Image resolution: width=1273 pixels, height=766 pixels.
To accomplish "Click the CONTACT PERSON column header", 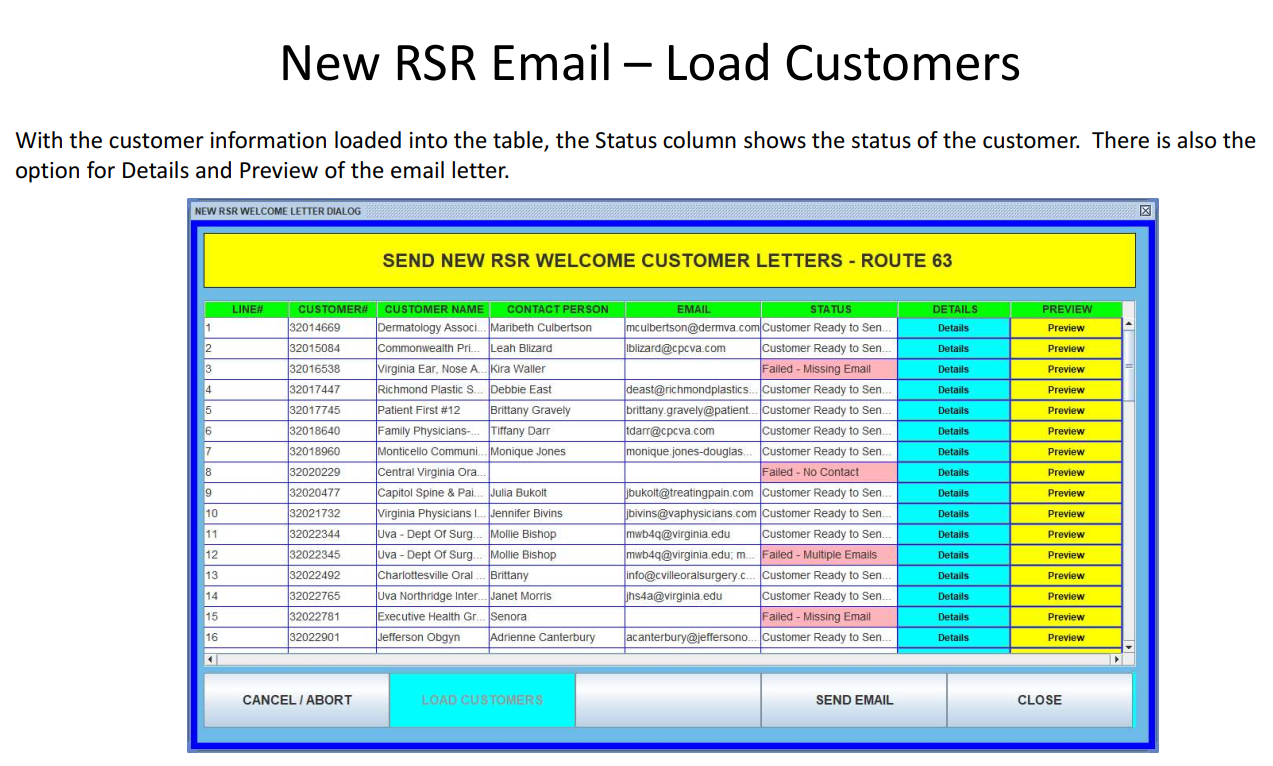I will [557, 309].
